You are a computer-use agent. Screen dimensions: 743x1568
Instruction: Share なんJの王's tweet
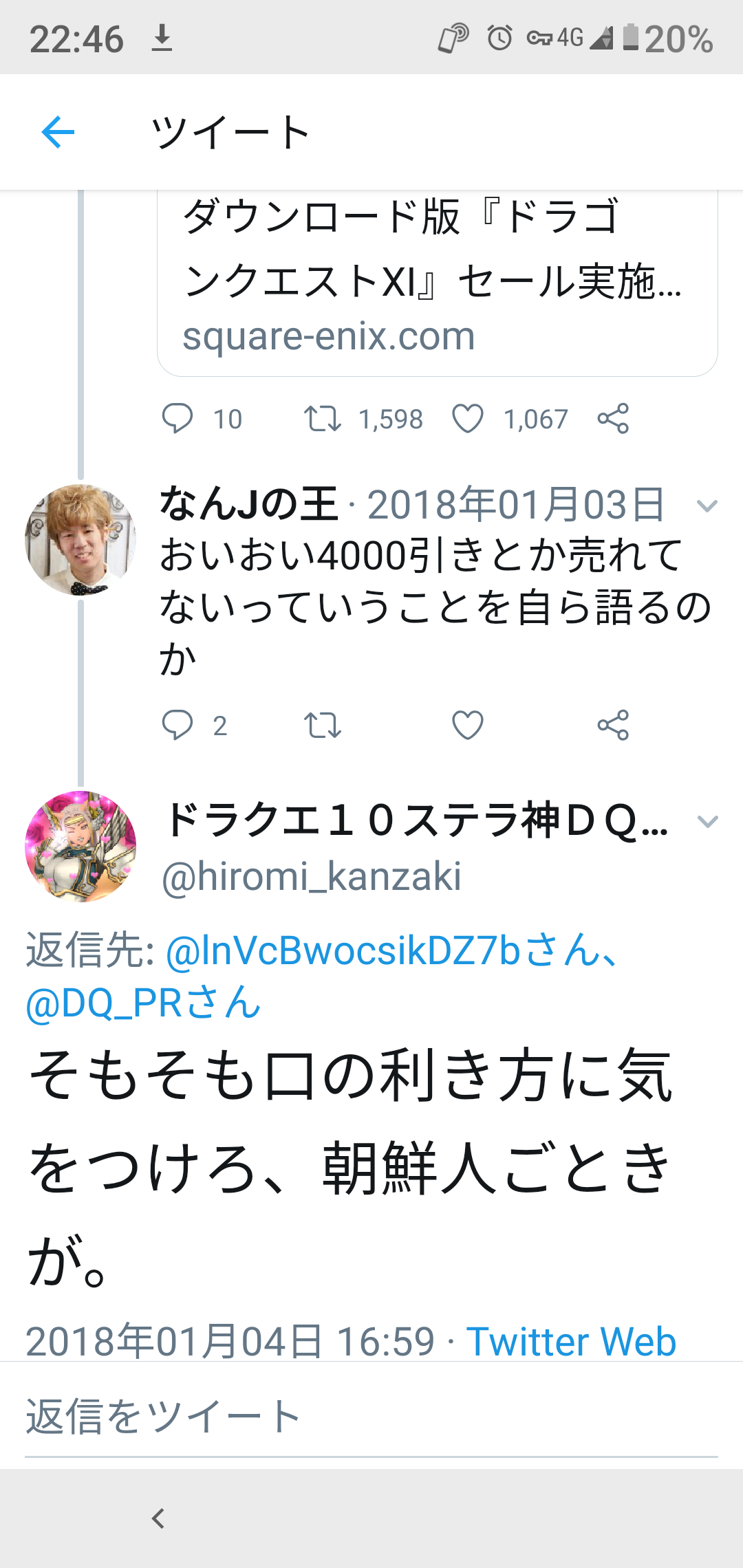coord(613,725)
